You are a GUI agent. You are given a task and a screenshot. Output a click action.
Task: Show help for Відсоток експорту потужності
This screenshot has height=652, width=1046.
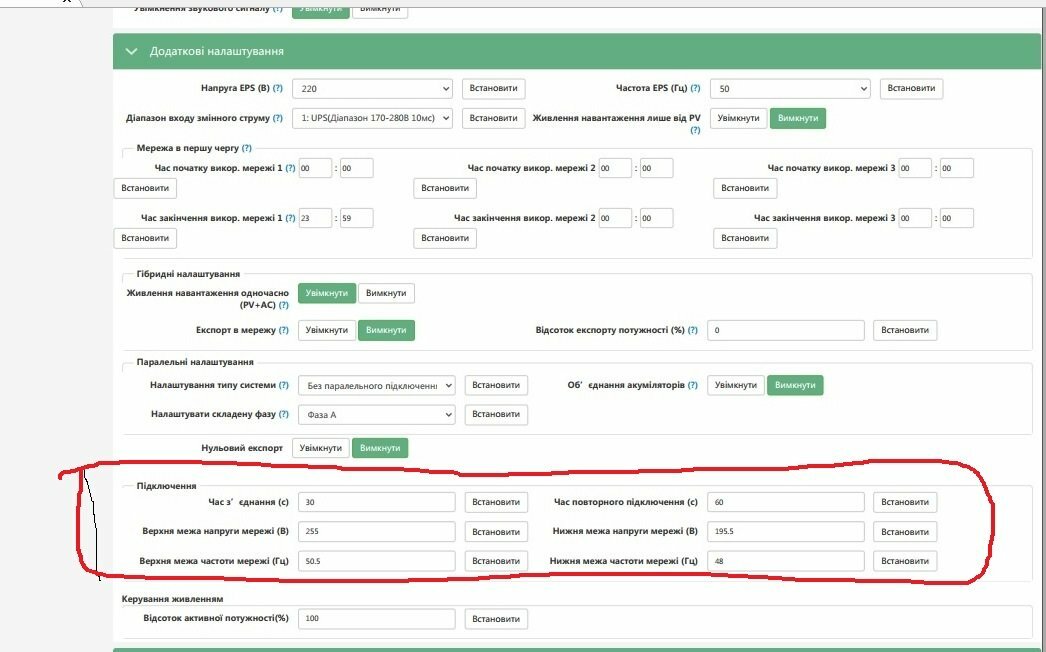coord(693,330)
